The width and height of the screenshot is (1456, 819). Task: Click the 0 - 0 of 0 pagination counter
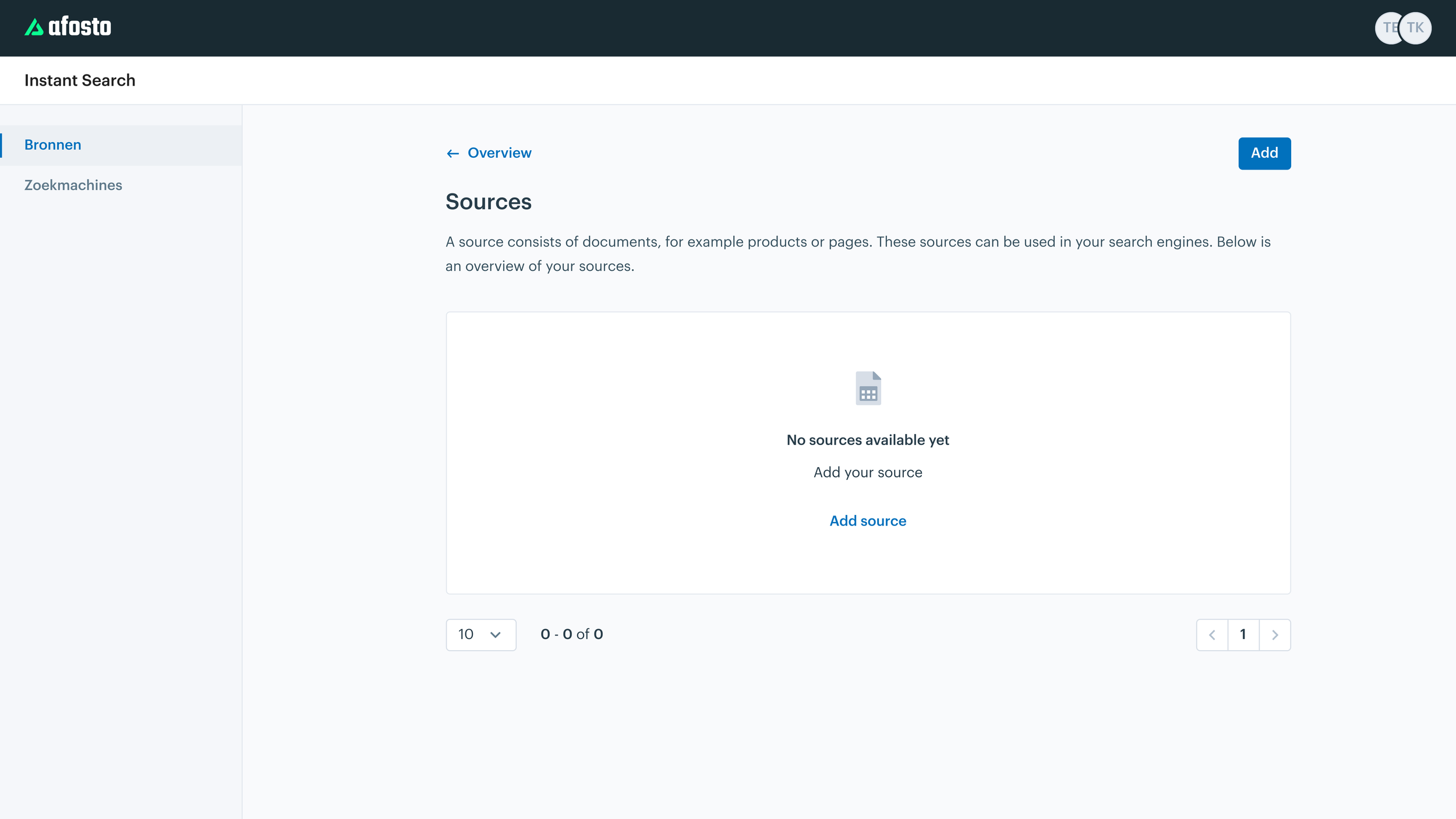point(571,634)
